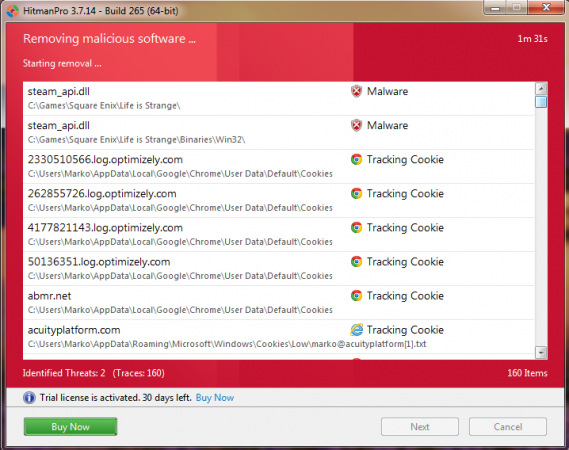
Task: Click the scrollbar down arrow in threat list
Action: 541,352
